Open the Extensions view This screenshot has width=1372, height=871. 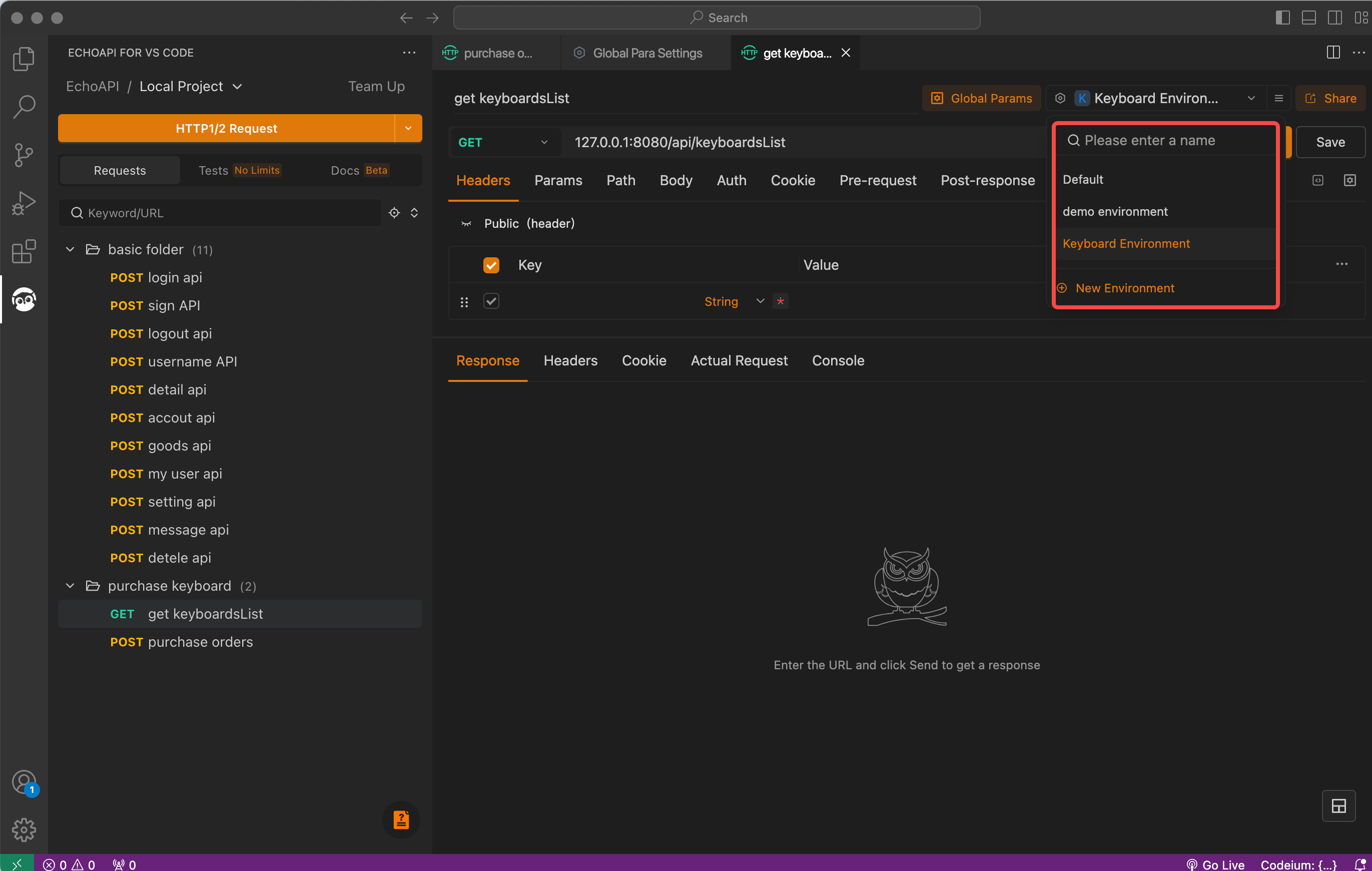[x=24, y=251]
